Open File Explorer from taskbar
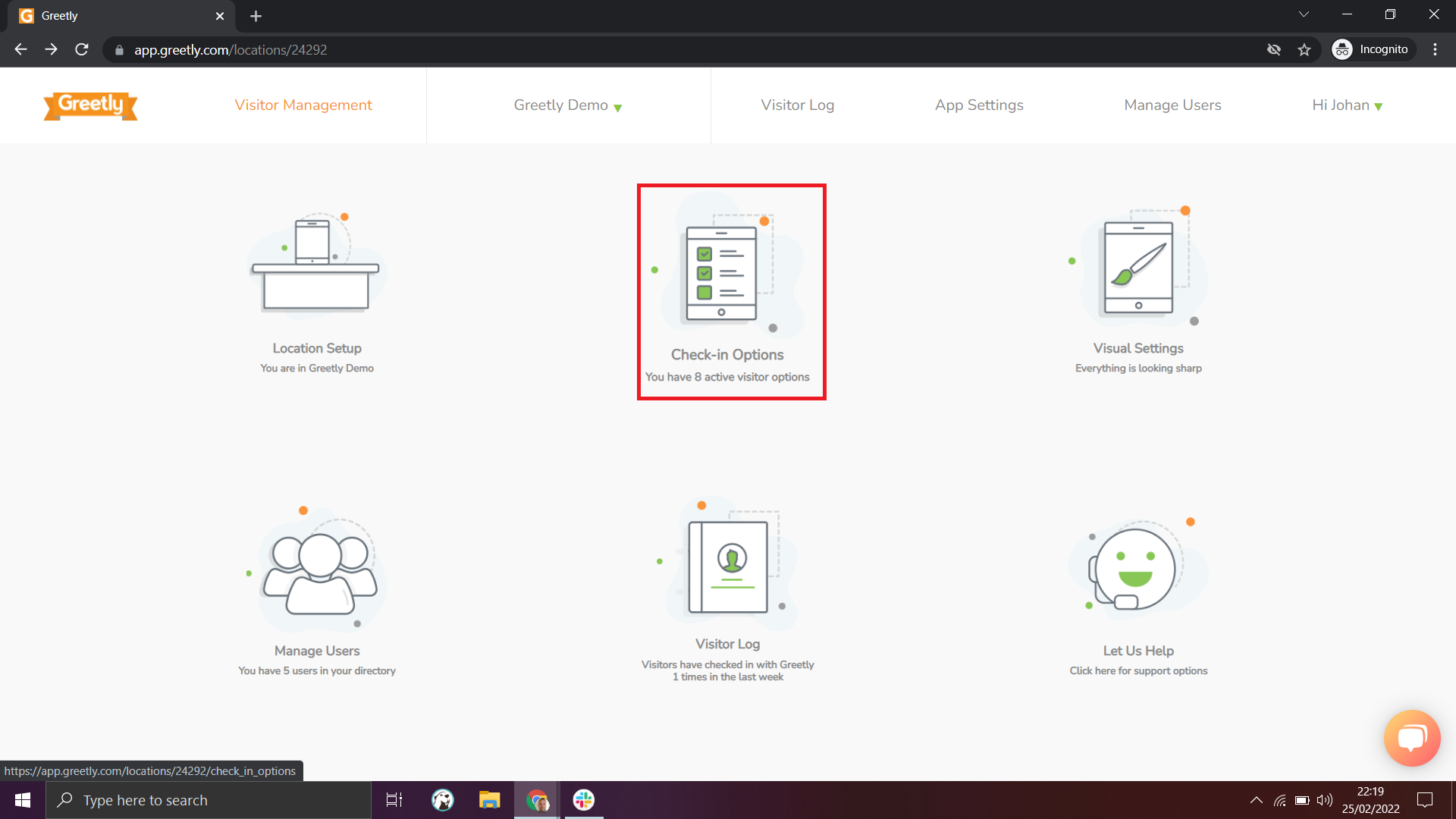 (489, 800)
